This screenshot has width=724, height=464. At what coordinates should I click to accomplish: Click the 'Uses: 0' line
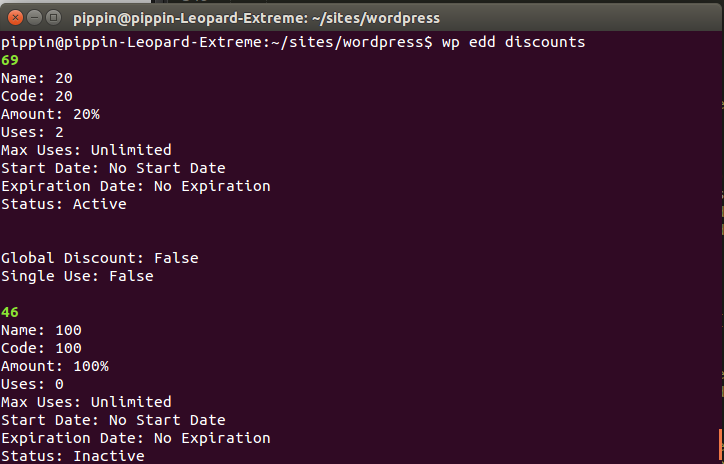click(32, 384)
